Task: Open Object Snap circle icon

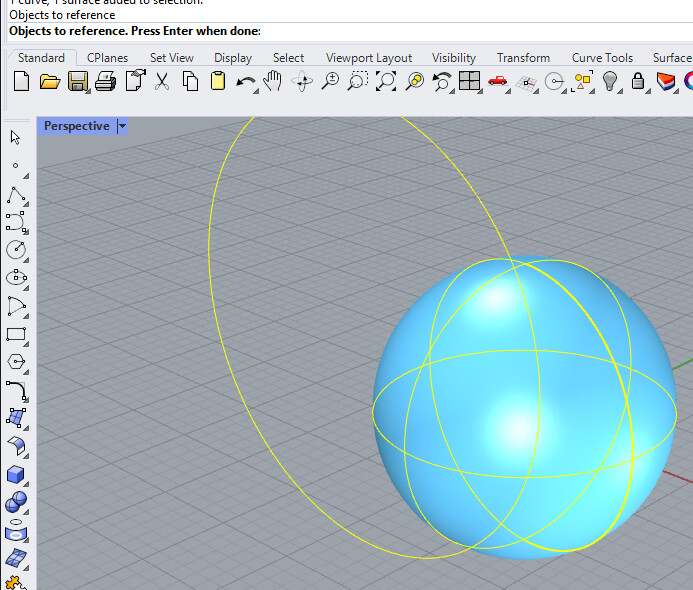Action: click(554, 82)
